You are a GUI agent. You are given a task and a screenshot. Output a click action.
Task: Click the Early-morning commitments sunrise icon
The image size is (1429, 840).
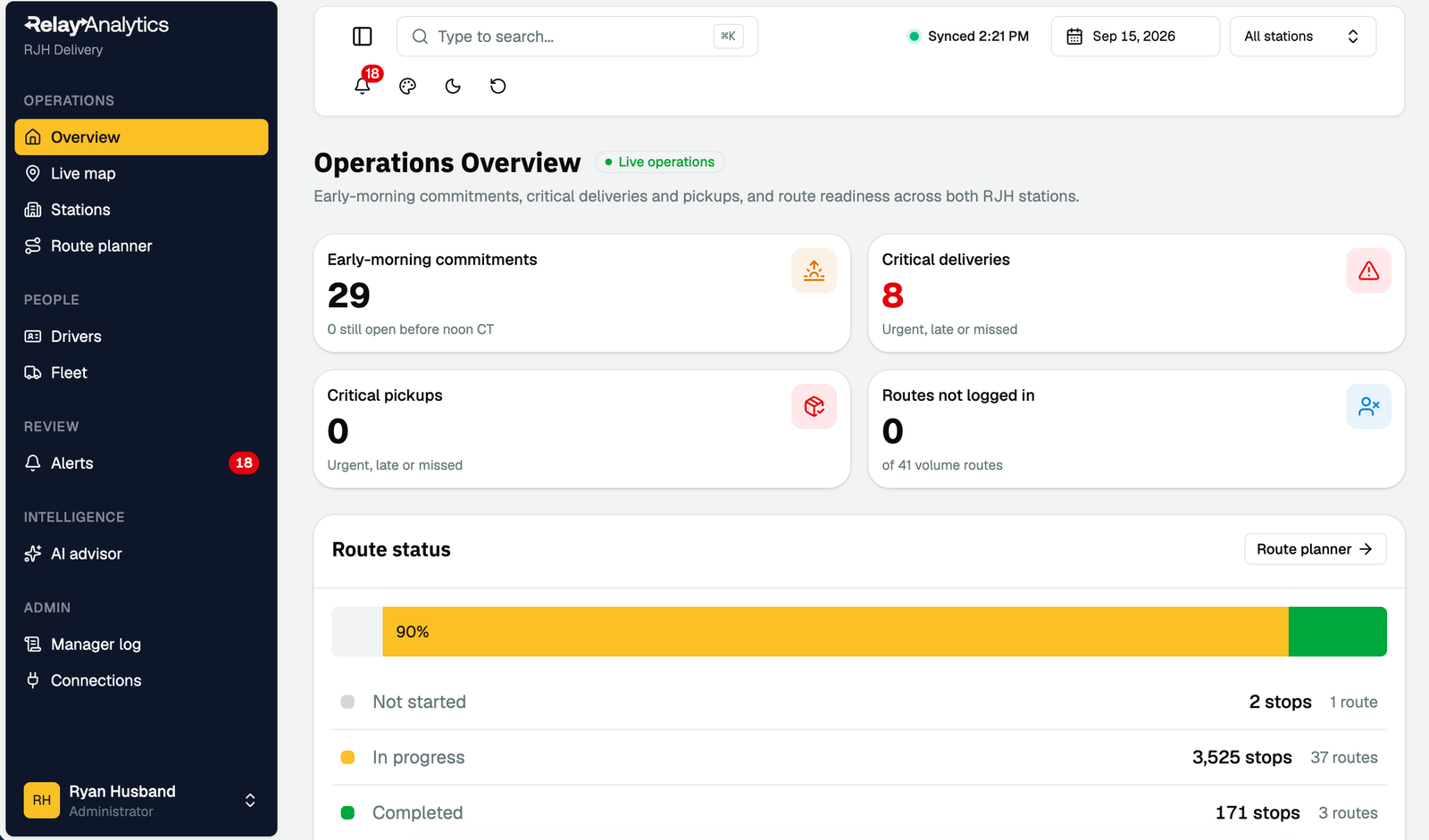[814, 270]
